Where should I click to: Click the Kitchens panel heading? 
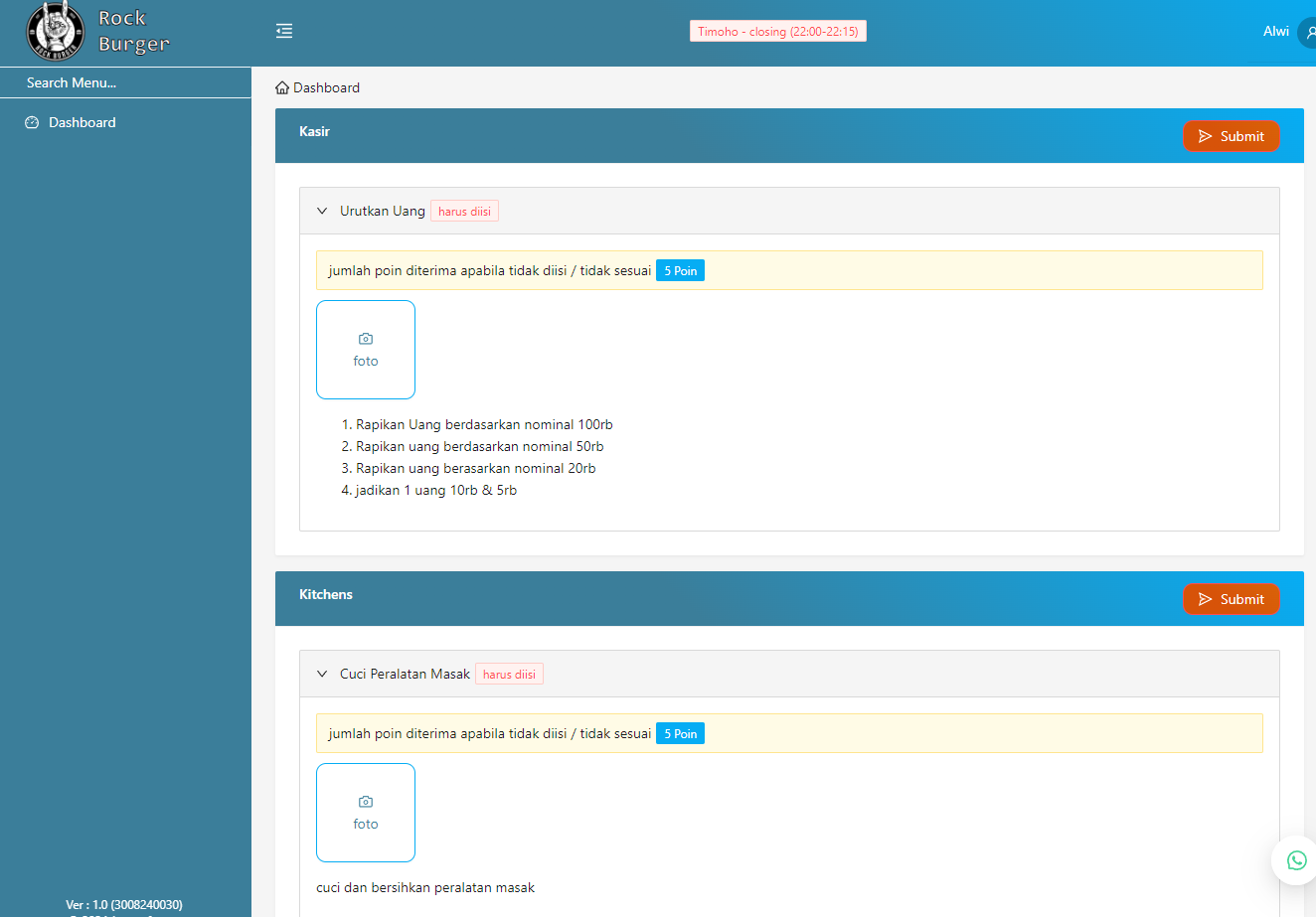pos(326,594)
